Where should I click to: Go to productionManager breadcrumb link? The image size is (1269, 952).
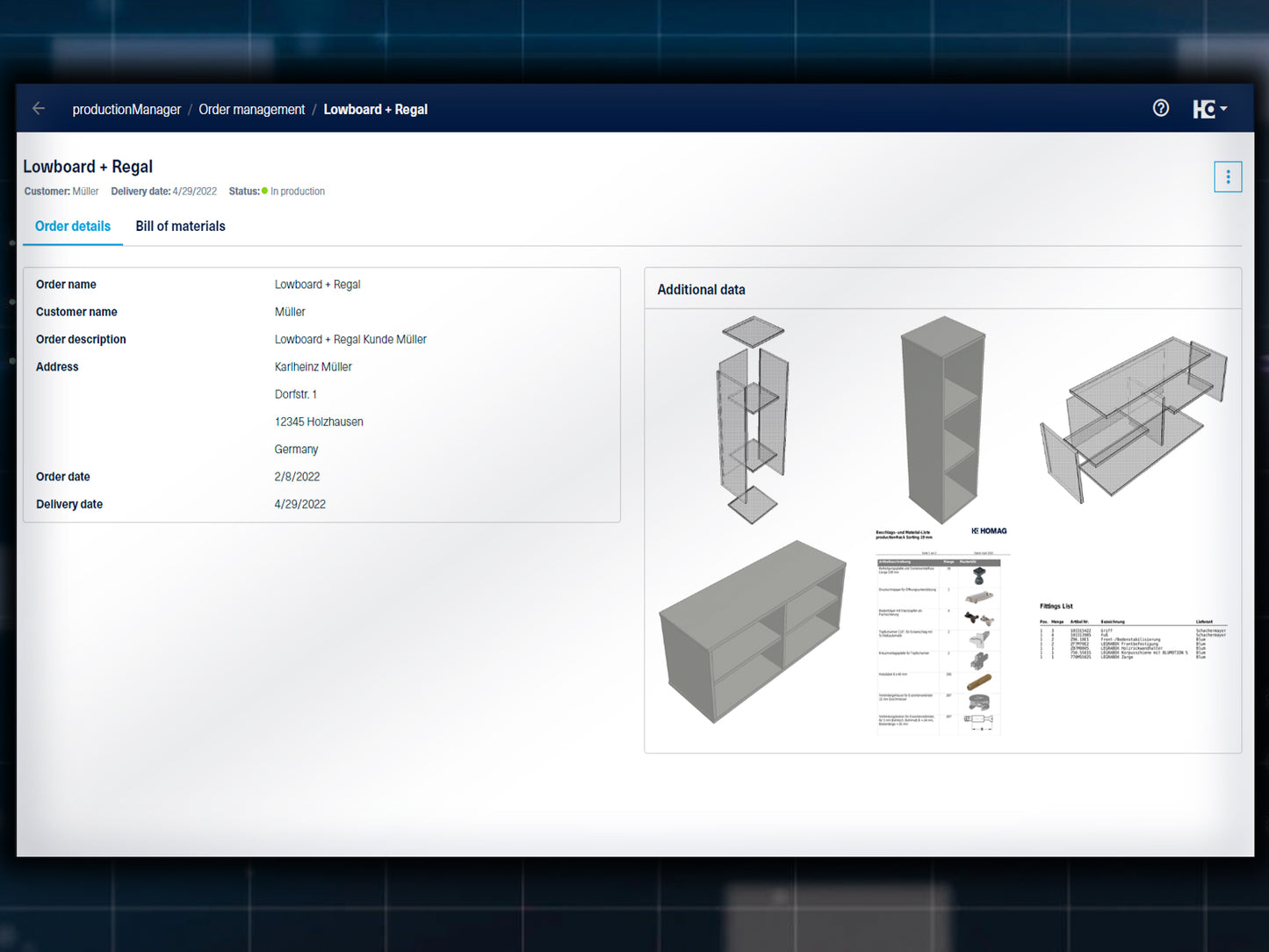(x=126, y=110)
